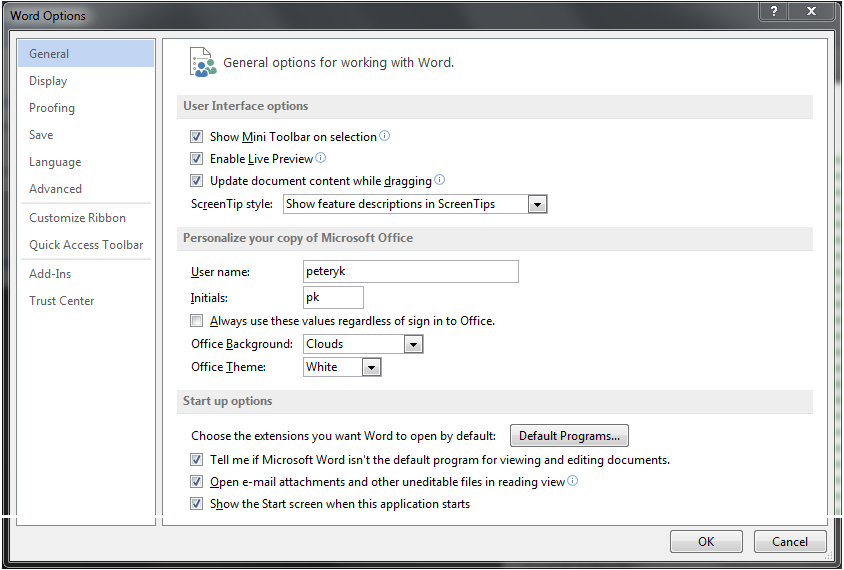
Task: Switch to the Advanced category
Action: point(86,189)
